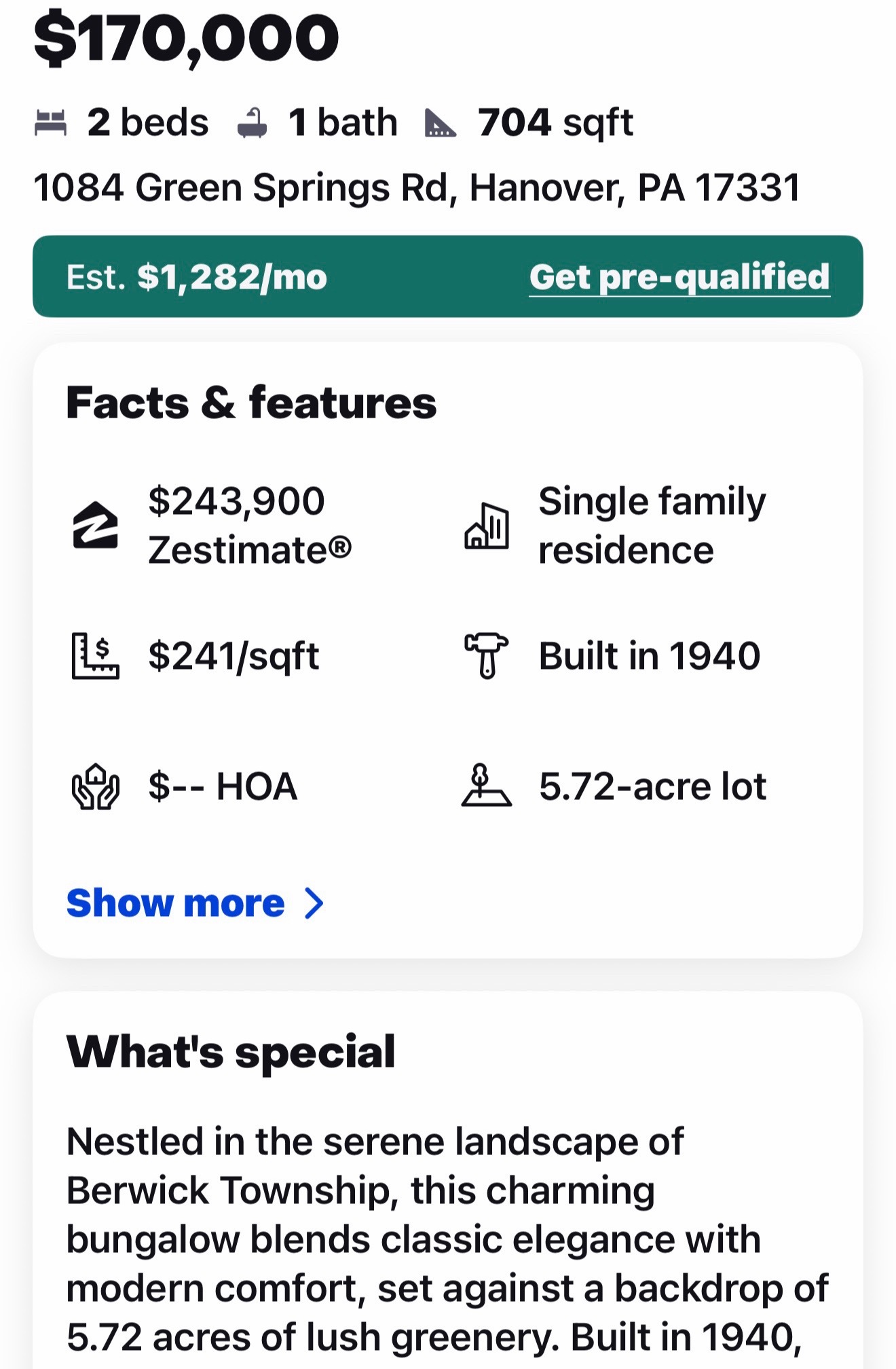Tap the price per sqft icon
This screenshot has width=896, height=1369.
coord(95,656)
